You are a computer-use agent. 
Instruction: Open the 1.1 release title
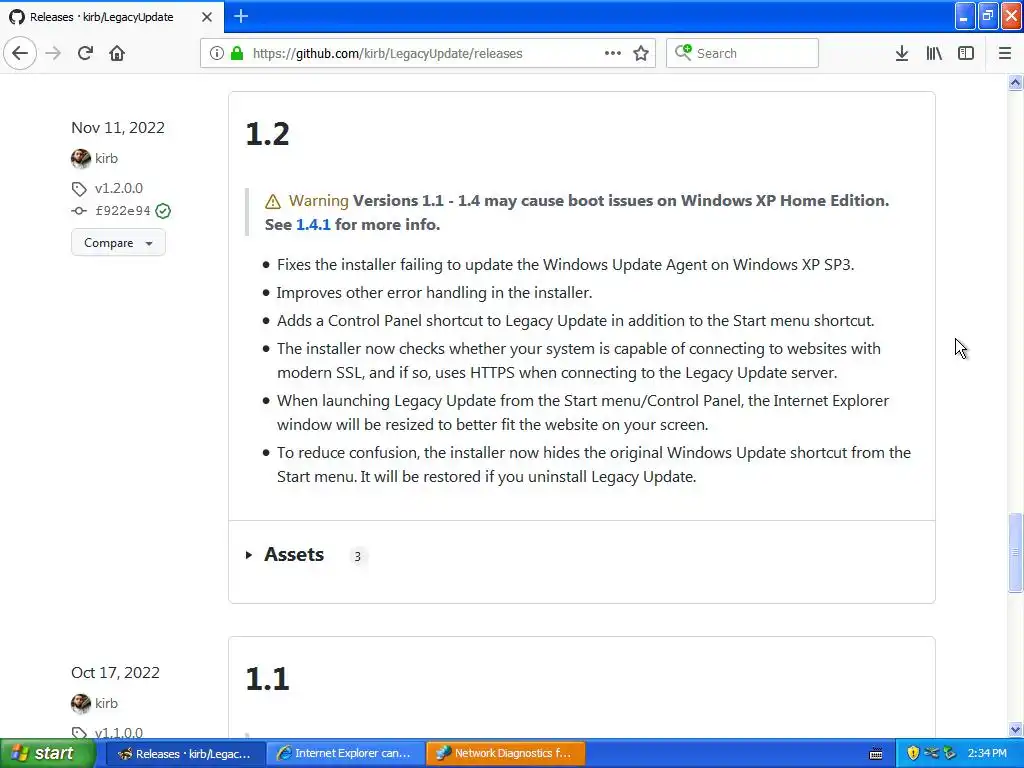pos(267,679)
